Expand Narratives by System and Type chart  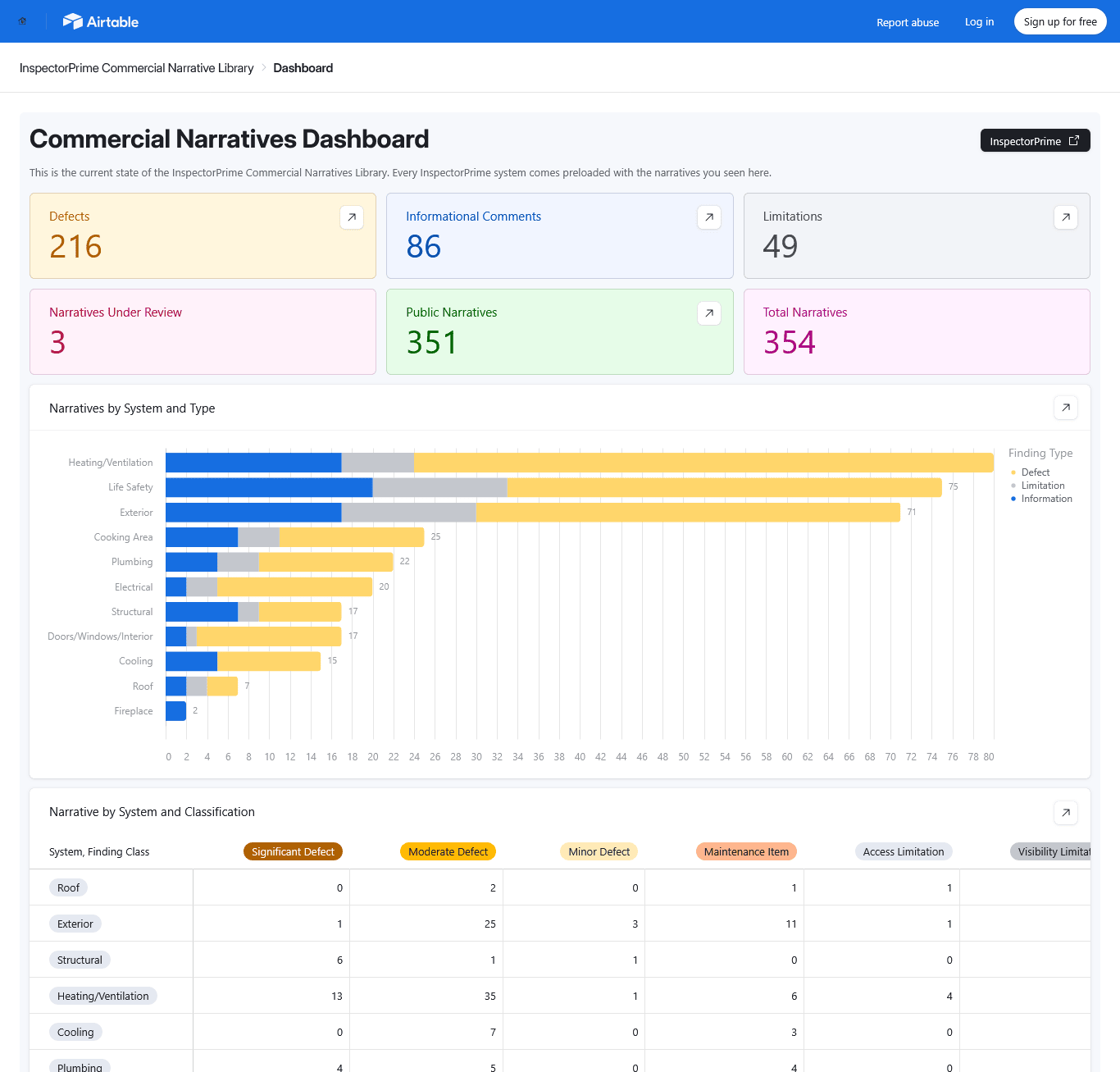(1065, 408)
